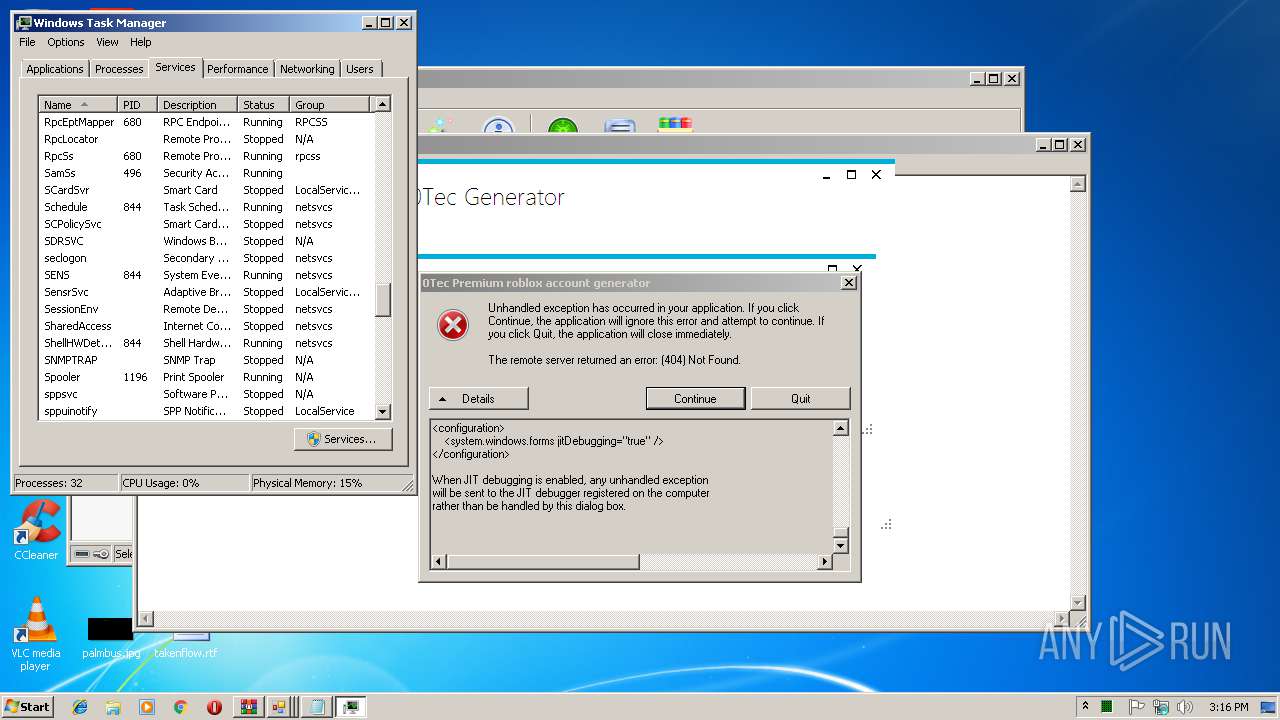1280x720 pixels.
Task: Switch to Performance tab
Action: [238, 69]
